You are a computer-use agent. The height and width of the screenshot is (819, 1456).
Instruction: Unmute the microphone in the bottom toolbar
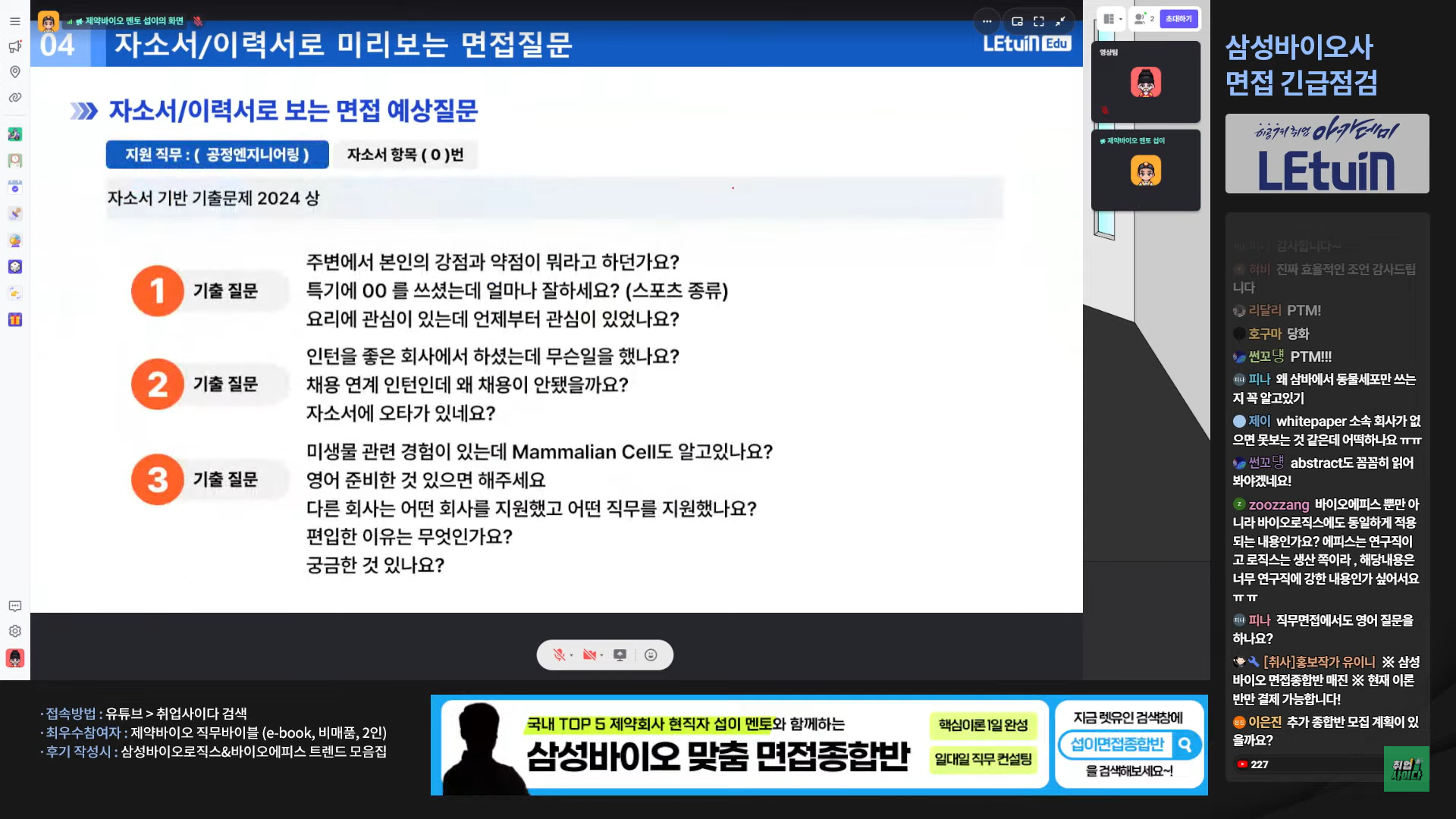pyautogui.click(x=559, y=655)
